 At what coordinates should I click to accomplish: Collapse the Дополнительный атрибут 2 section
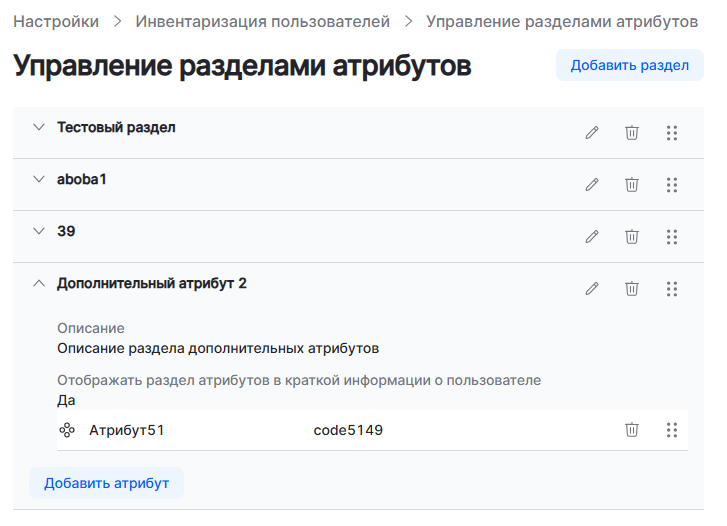pos(39,283)
